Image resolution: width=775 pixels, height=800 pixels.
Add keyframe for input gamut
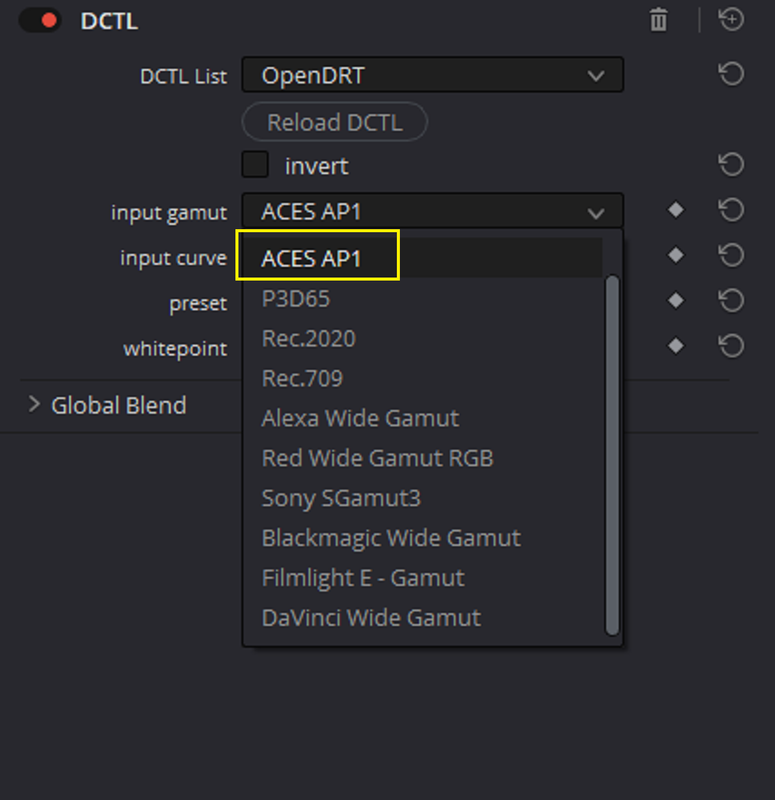click(676, 210)
